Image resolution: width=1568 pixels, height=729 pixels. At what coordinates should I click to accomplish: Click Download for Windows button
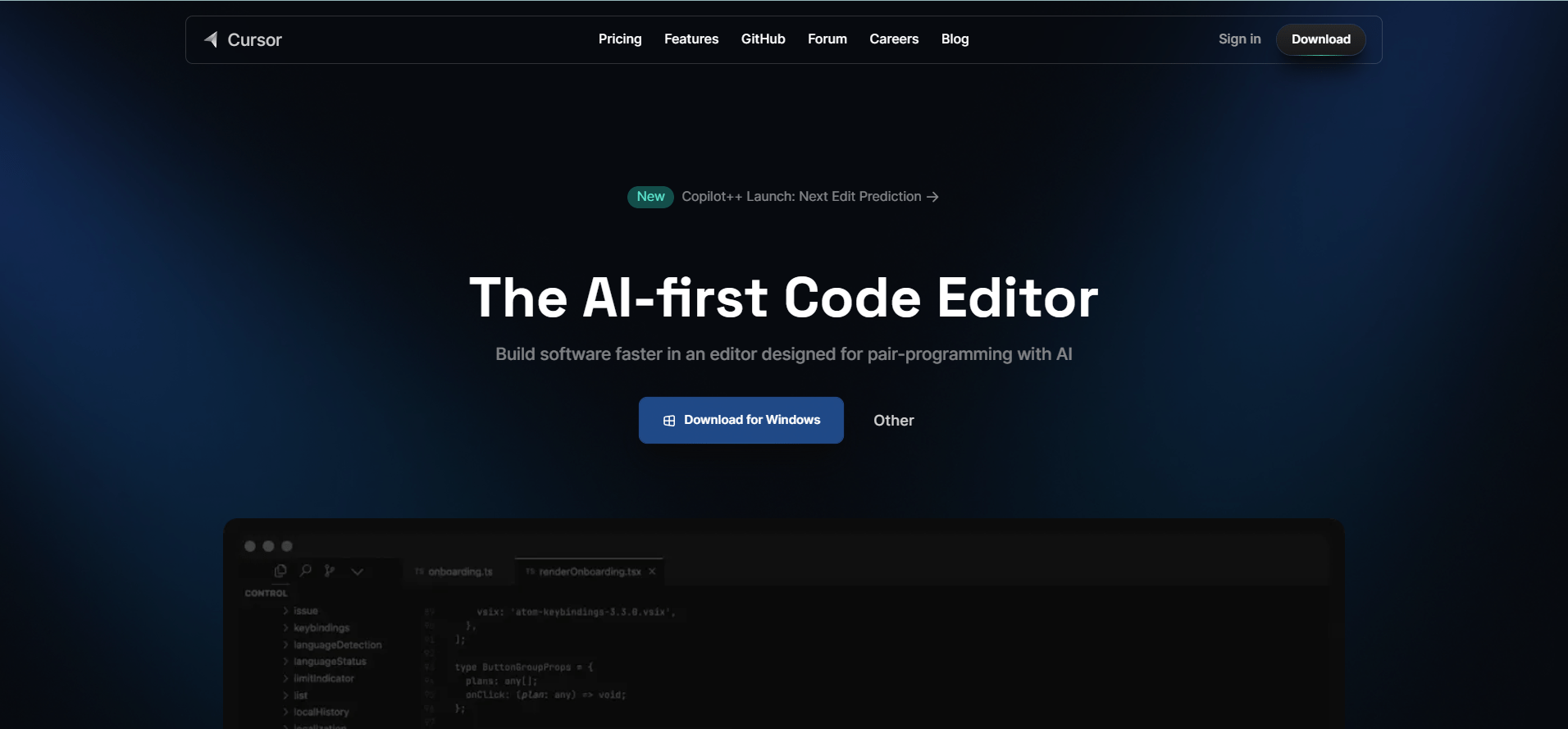click(x=741, y=420)
